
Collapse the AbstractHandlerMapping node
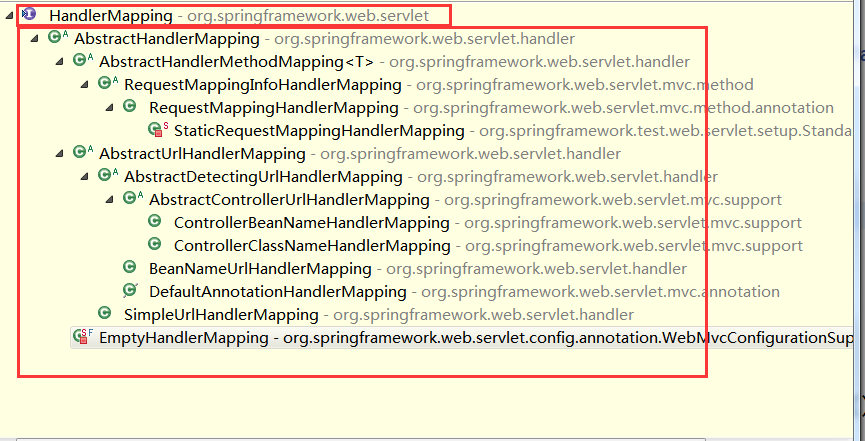pos(35,39)
